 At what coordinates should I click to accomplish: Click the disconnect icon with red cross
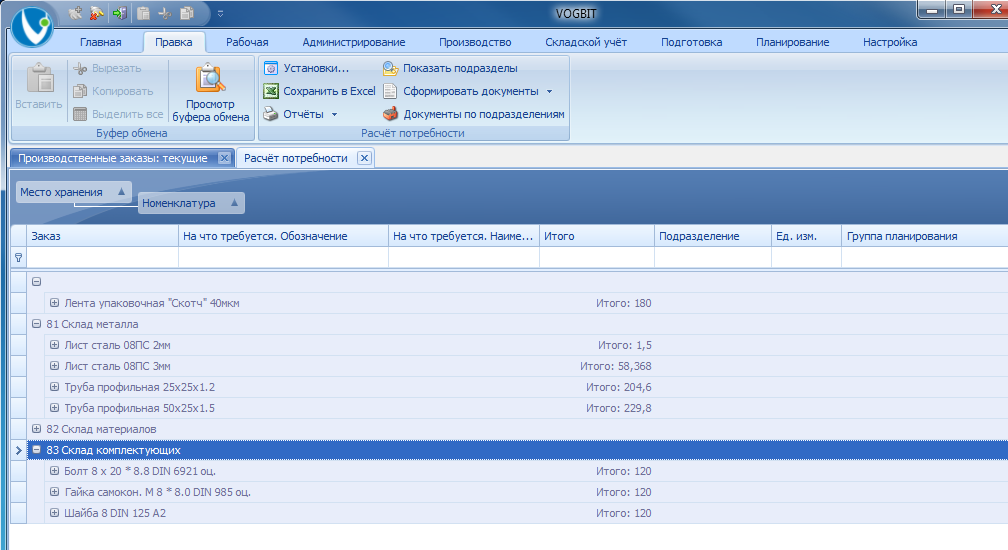click(x=97, y=13)
